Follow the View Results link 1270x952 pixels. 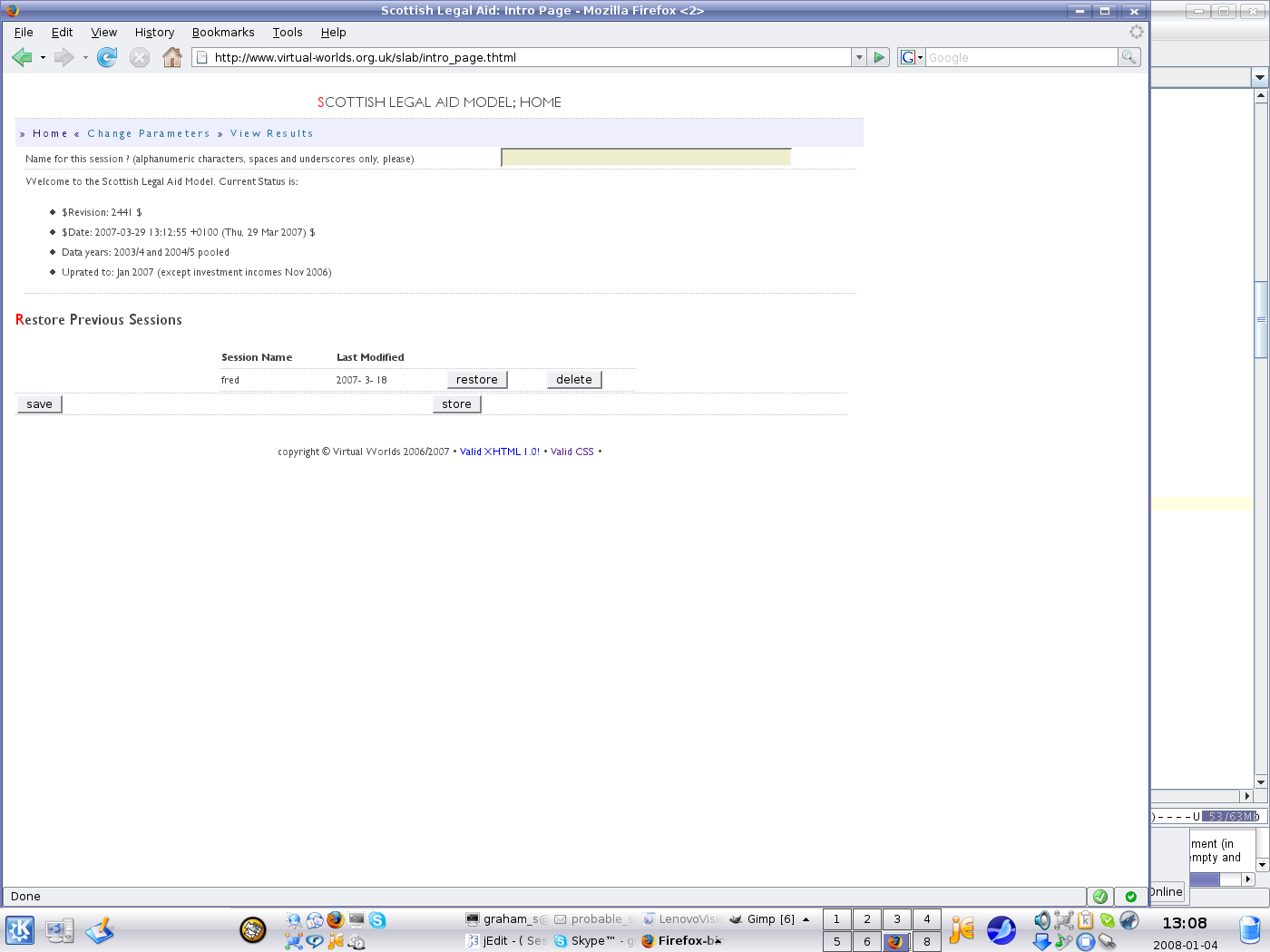[x=271, y=133]
